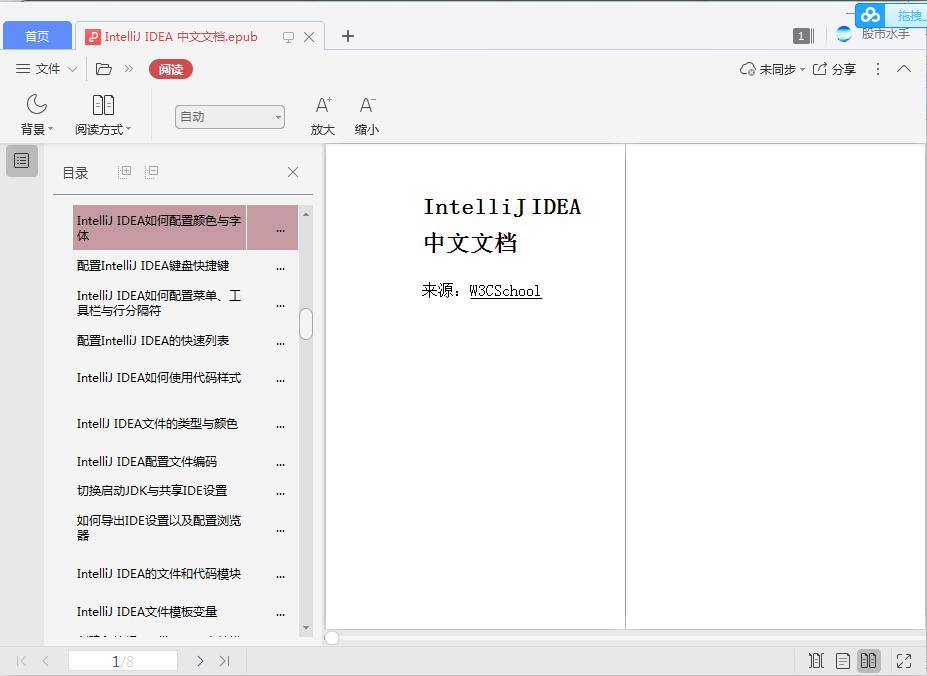The height and width of the screenshot is (676, 927).
Task: Select the 阅读 mode pill button
Action: pos(171,69)
